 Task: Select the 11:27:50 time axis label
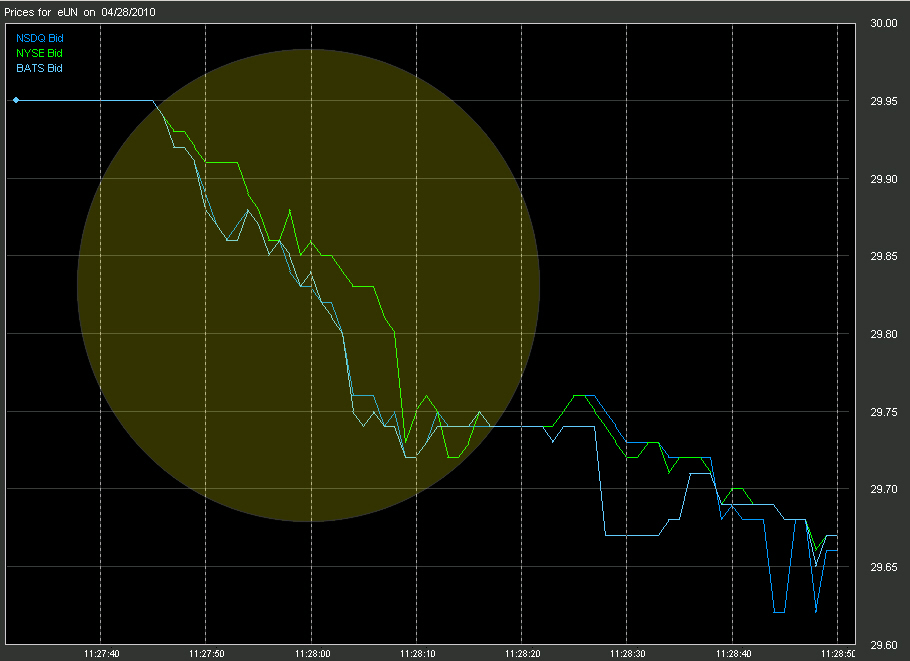click(x=207, y=654)
